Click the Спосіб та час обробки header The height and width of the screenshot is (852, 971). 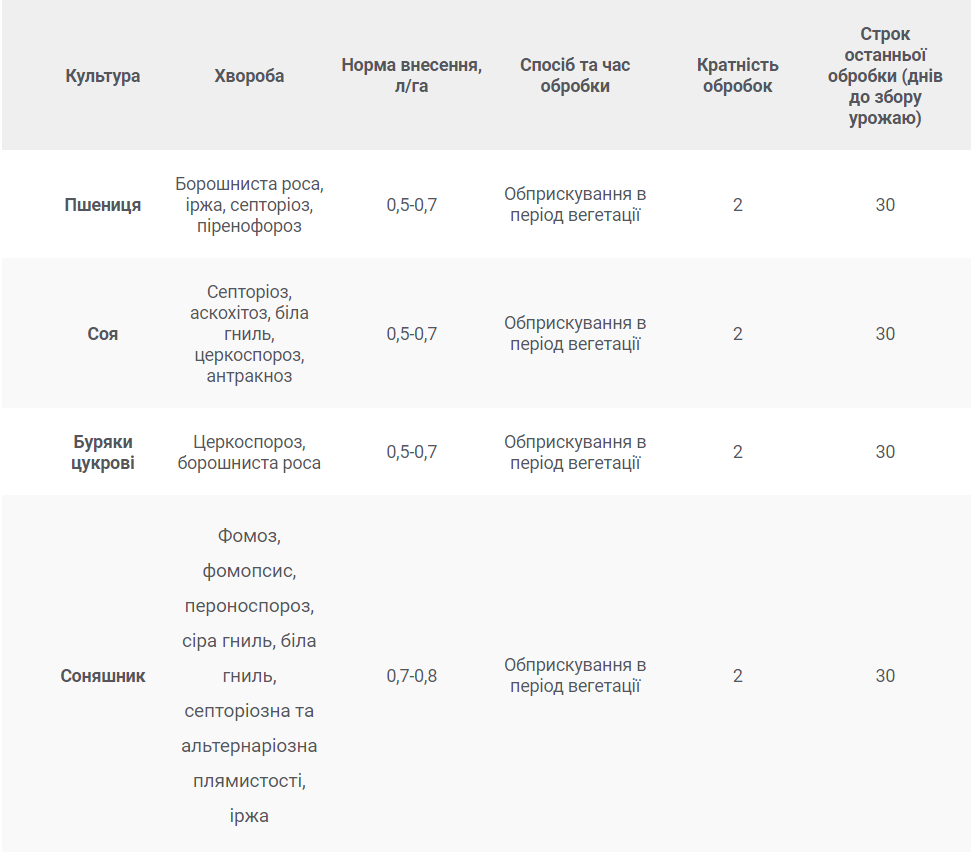(x=575, y=75)
